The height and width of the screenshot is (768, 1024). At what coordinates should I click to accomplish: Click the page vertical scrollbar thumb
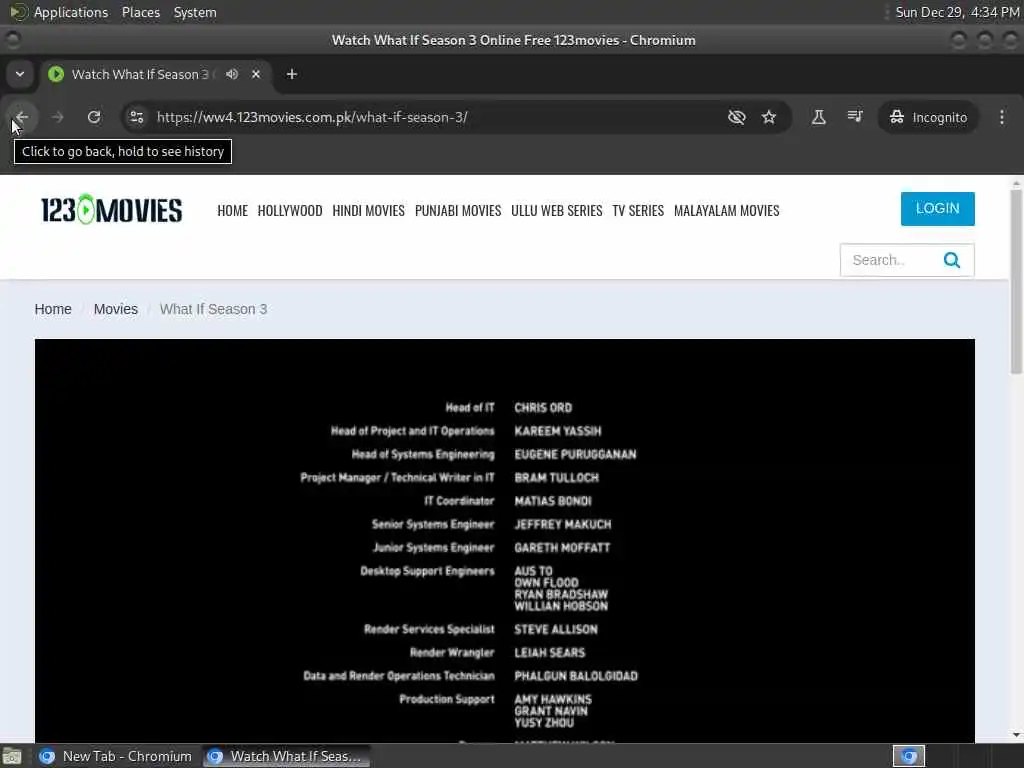point(1016,281)
